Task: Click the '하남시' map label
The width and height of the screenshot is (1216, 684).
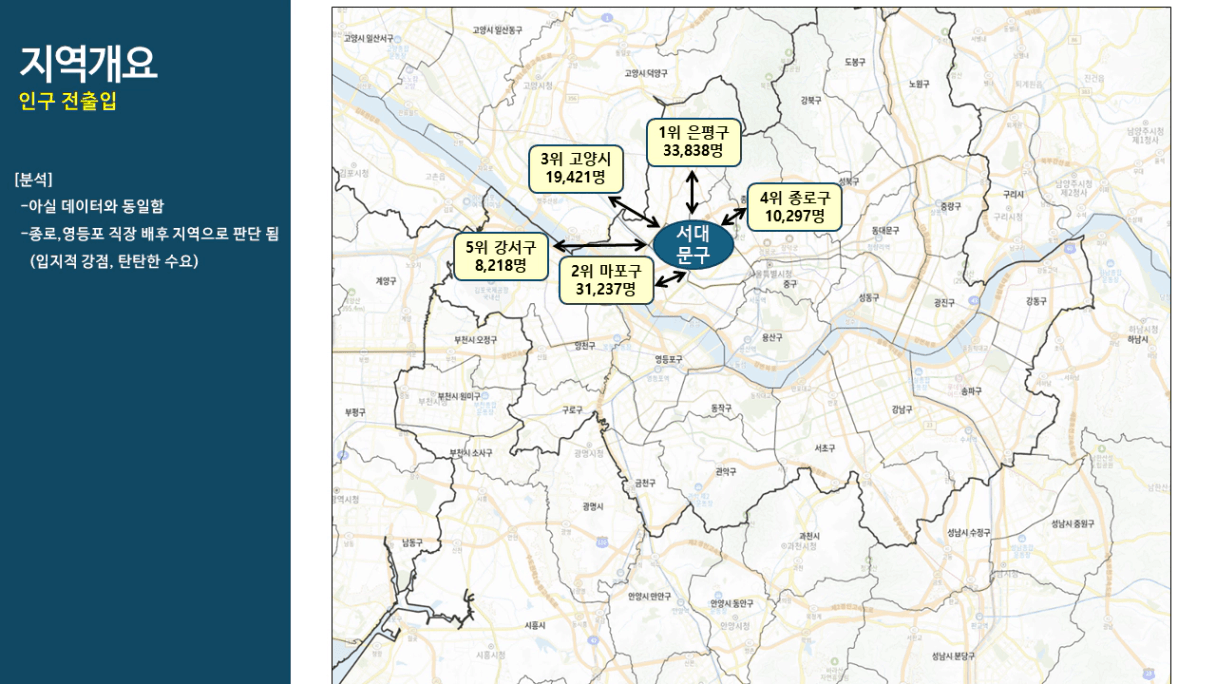Action: (1139, 339)
